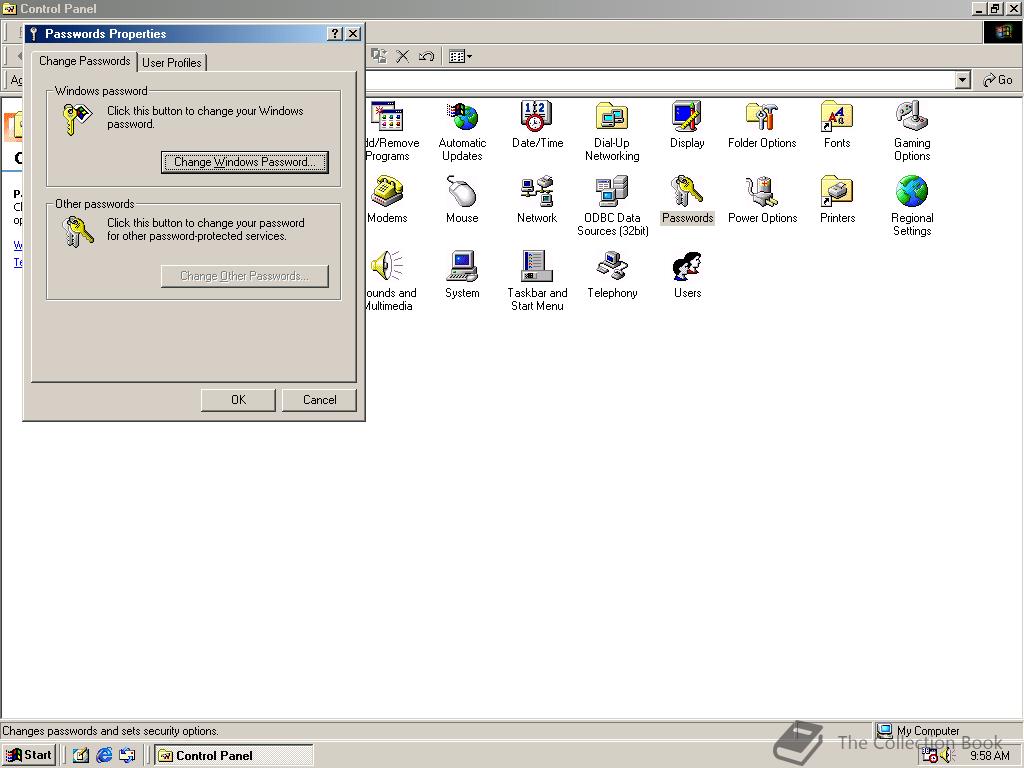Close the Passwords Properties dialog
The width and height of the screenshot is (1024, 768).
[x=353, y=34]
